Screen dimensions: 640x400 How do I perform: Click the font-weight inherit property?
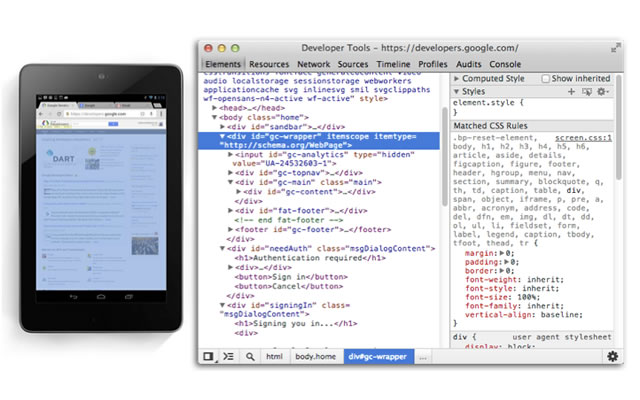click(x=514, y=280)
